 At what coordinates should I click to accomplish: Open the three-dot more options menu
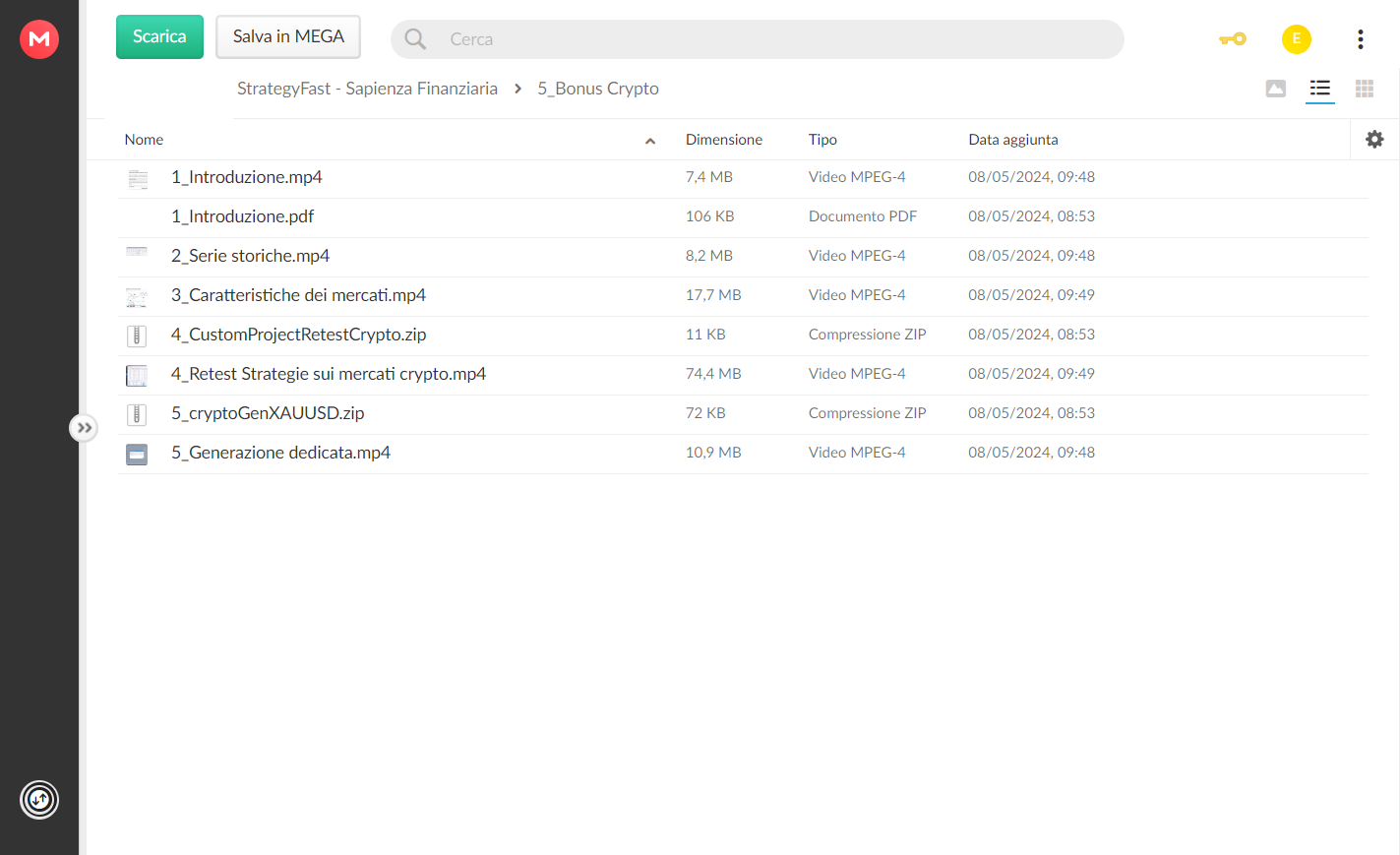pyautogui.click(x=1361, y=39)
